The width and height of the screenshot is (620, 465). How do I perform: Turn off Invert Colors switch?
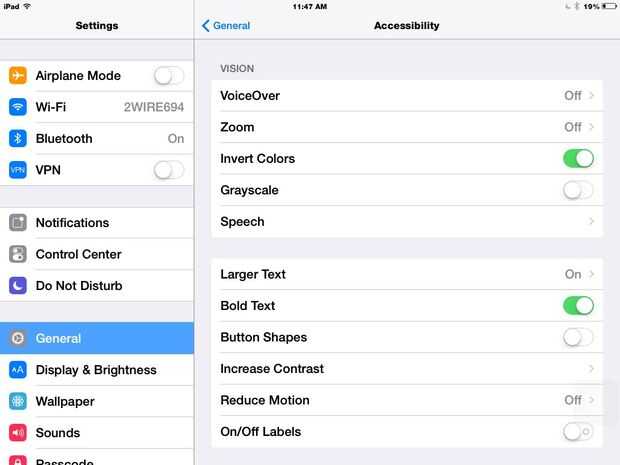pyautogui.click(x=578, y=159)
